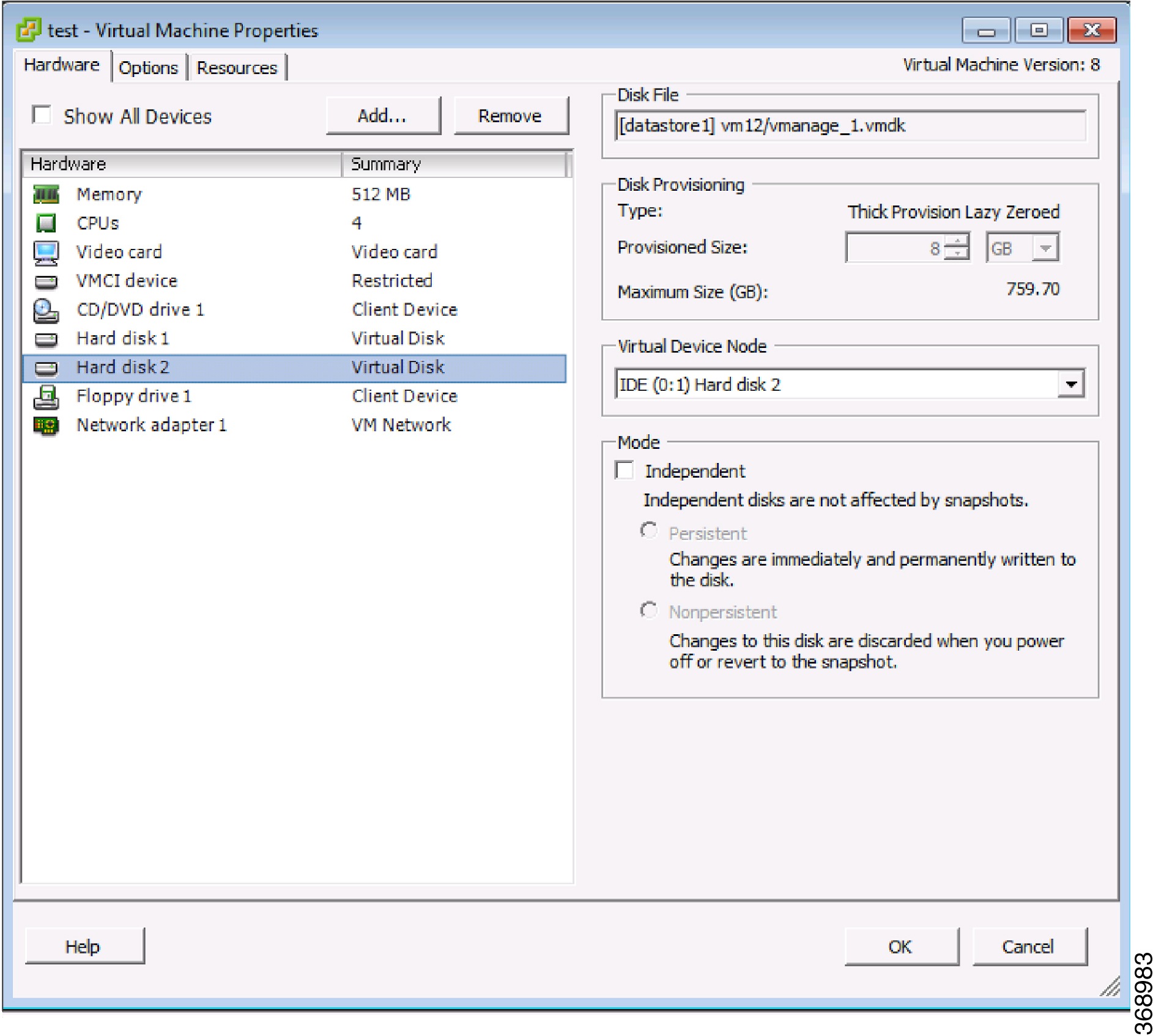Select the Memory device icon

point(46,194)
